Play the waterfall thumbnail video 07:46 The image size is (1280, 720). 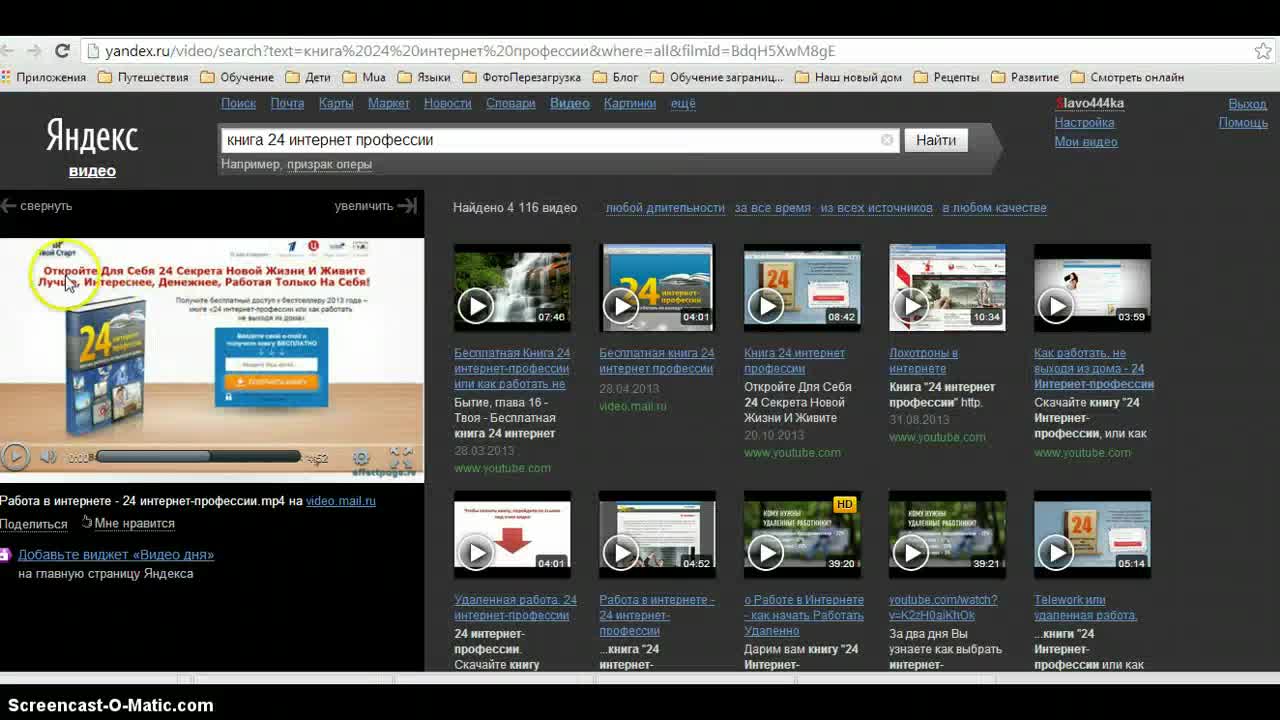point(512,287)
